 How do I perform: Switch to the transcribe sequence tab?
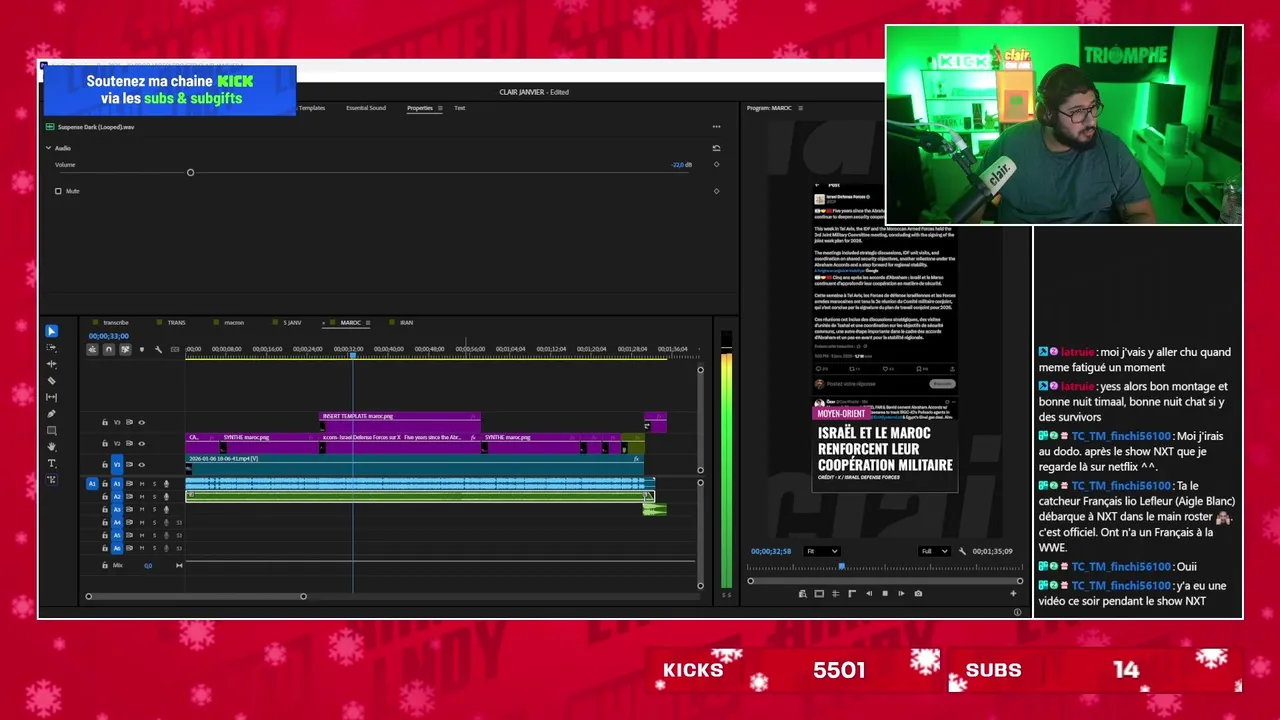pyautogui.click(x=116, y=323)
